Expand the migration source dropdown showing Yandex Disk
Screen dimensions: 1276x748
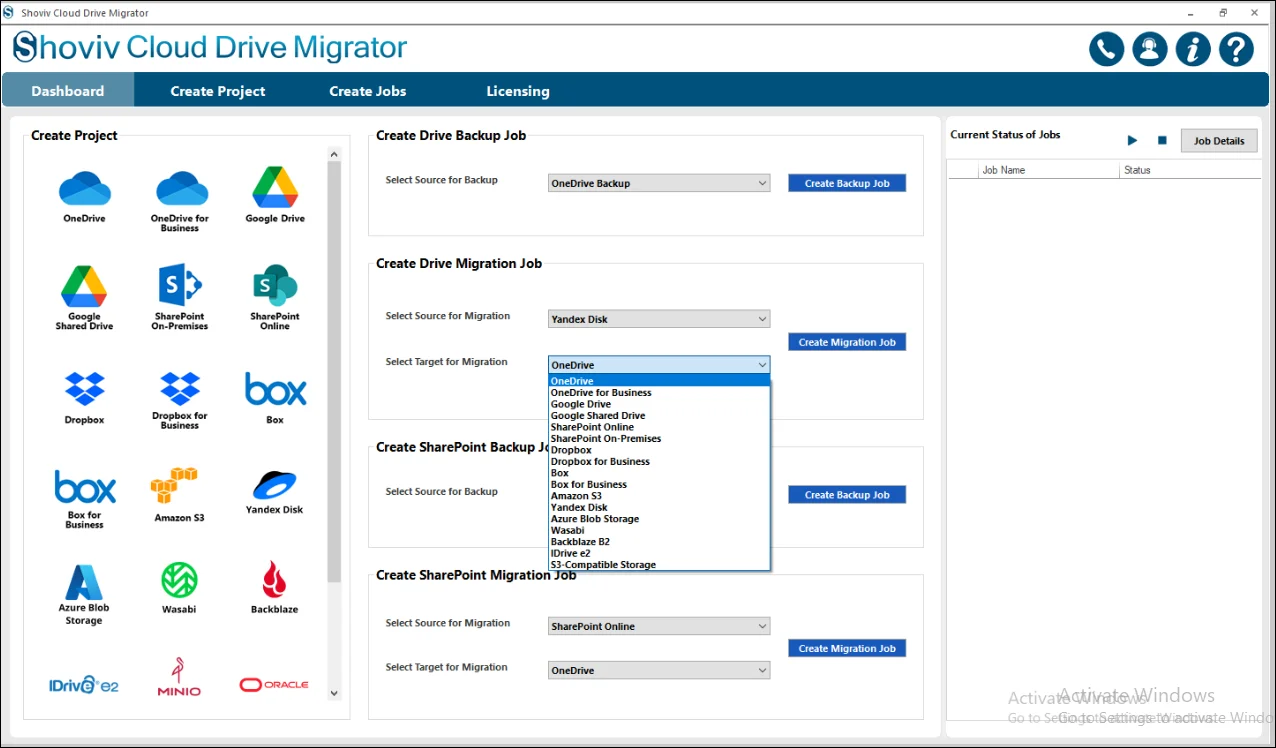pyautogui.click(x=659, y=319)
